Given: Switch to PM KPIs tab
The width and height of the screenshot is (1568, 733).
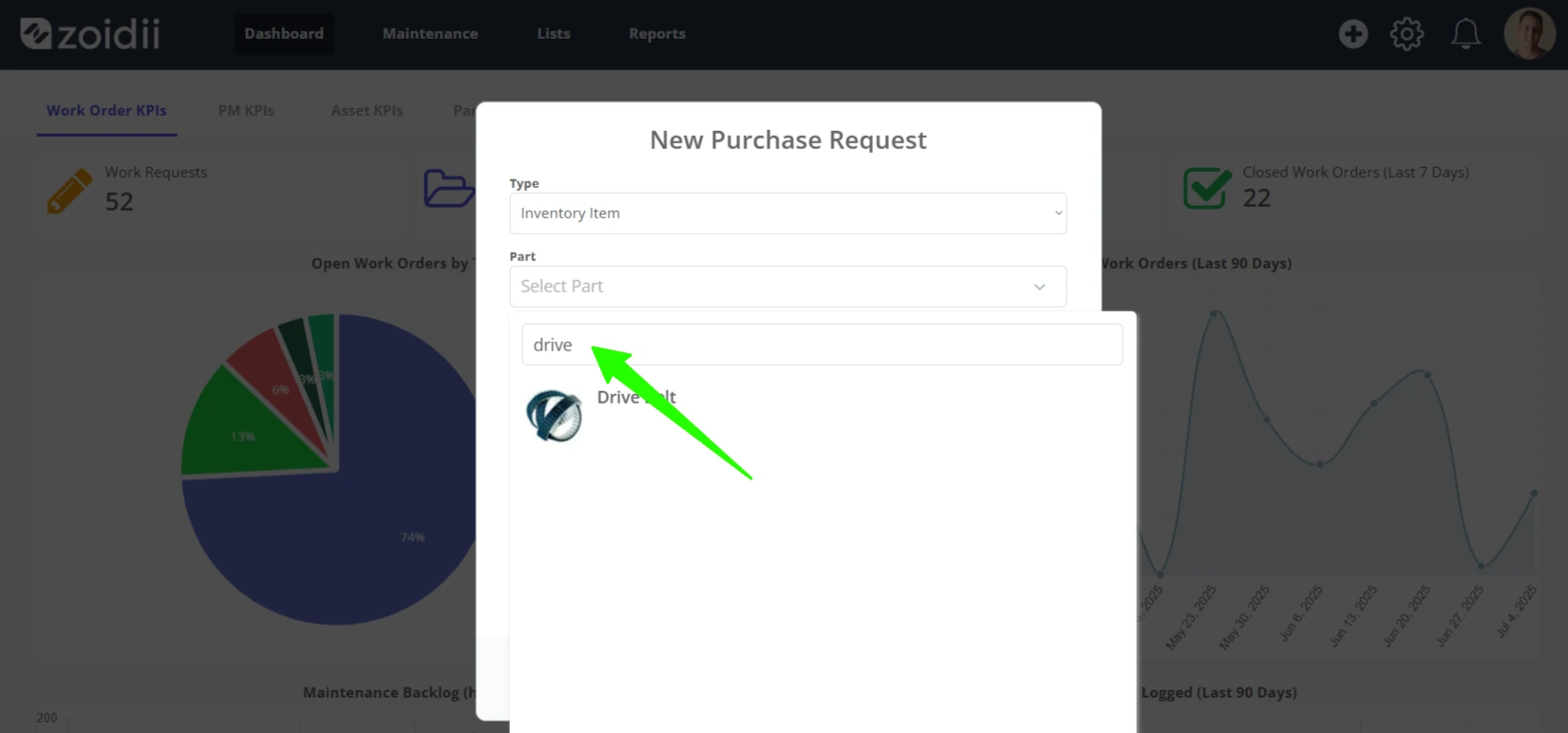Looking at the screenshot, I should (x=246, y=110).
